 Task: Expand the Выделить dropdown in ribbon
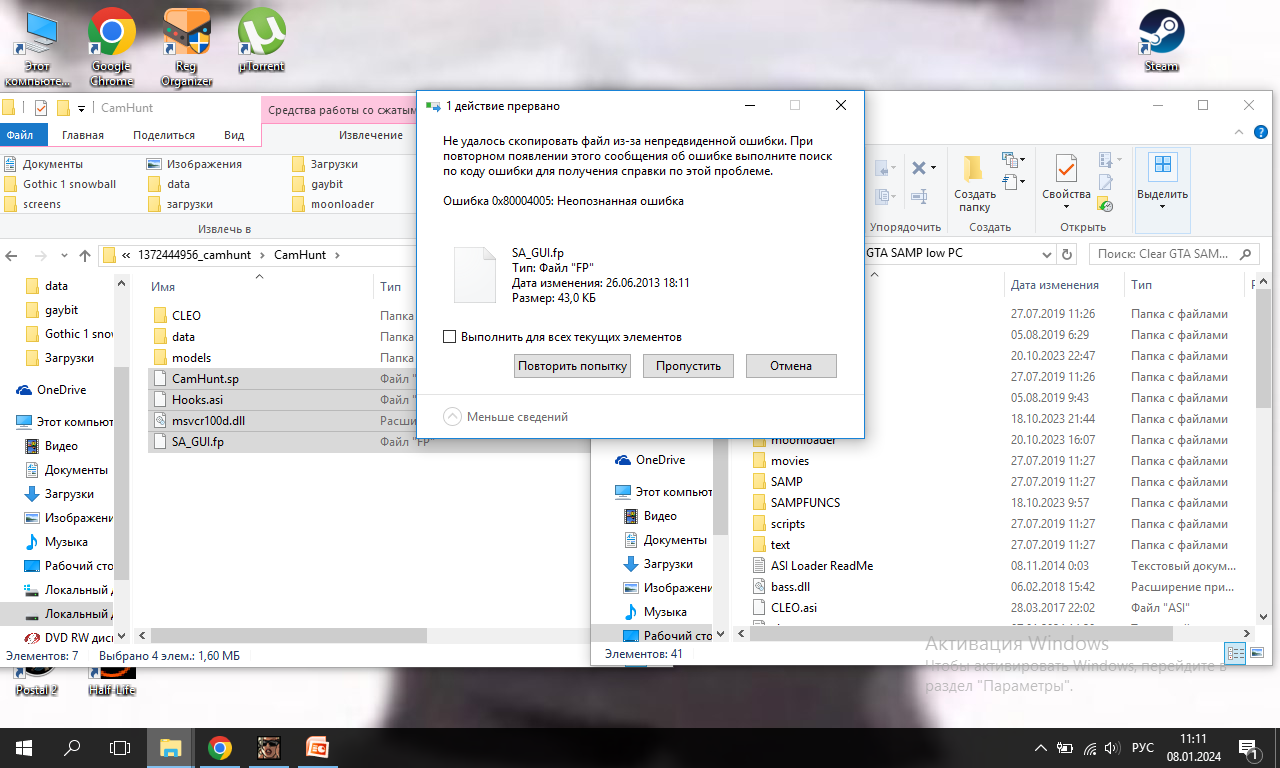coord(1162,207)
